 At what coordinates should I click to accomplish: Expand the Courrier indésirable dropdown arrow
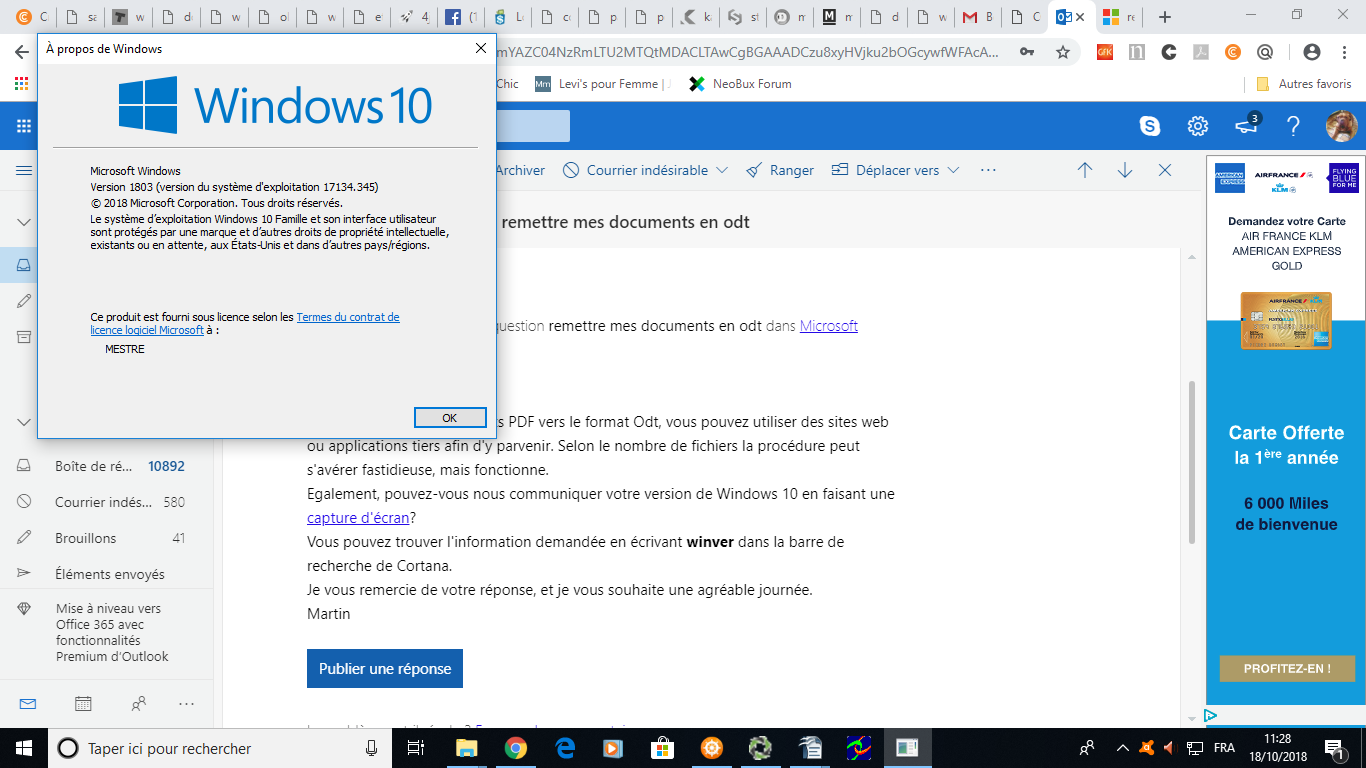[x=721, y=171]
